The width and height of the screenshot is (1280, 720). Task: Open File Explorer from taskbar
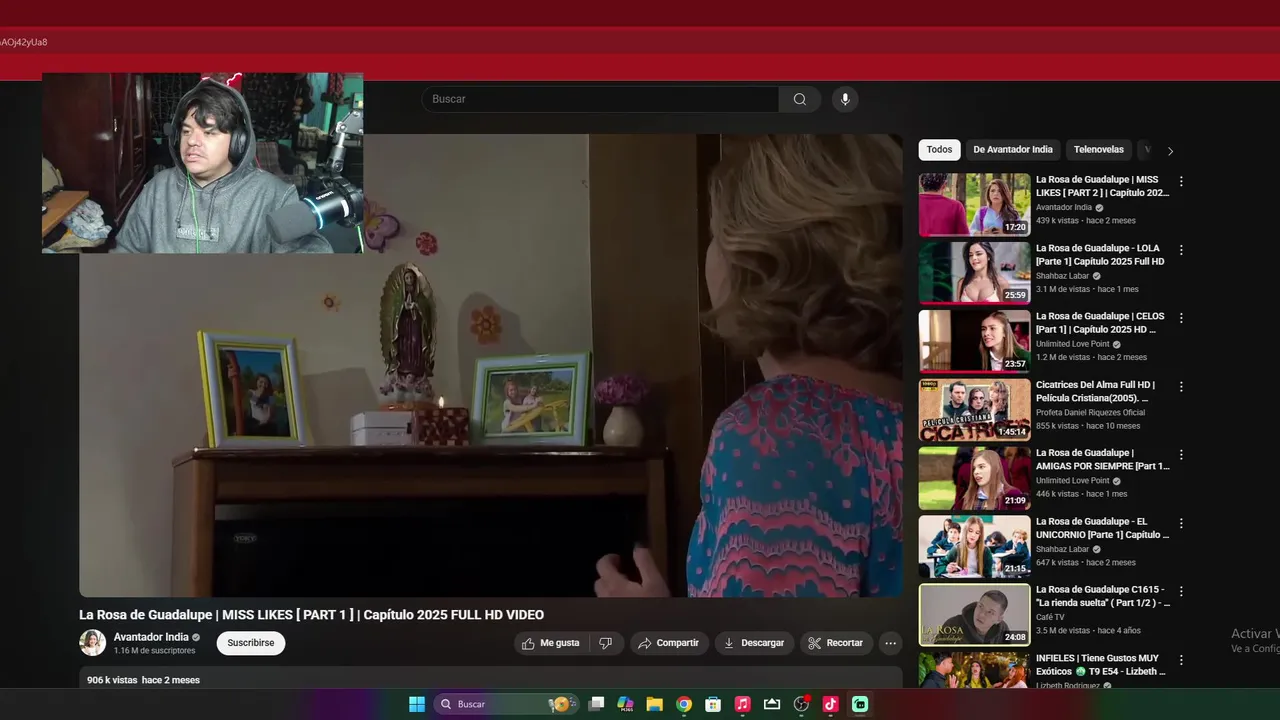pos(655,704)
